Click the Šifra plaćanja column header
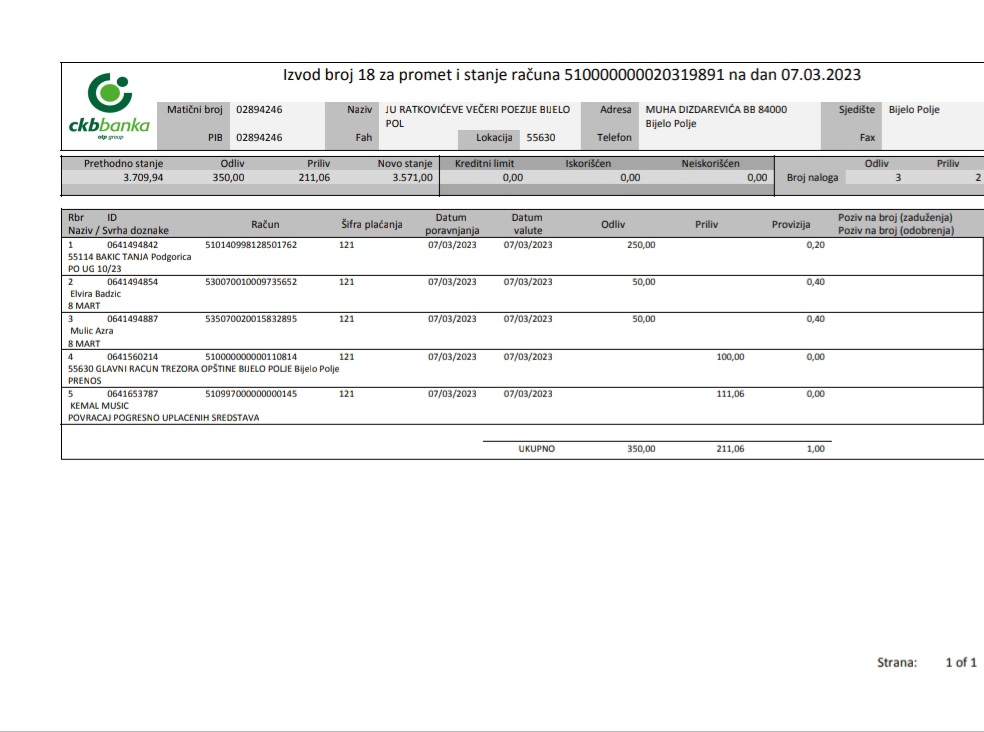 371,225
